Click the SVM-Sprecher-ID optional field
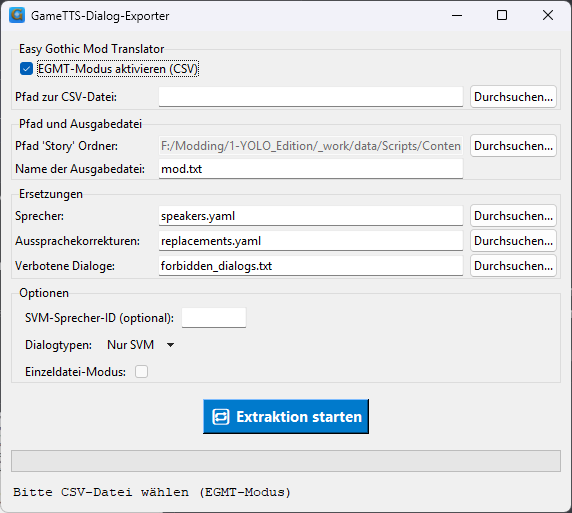 (214, 318)
